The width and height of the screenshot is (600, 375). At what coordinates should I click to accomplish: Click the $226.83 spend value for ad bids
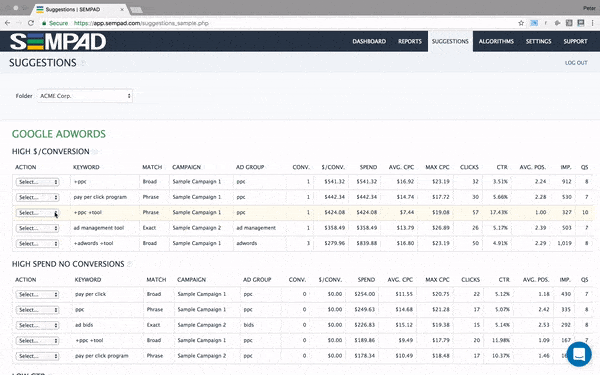pyautogui.click(x=365, y=325)
